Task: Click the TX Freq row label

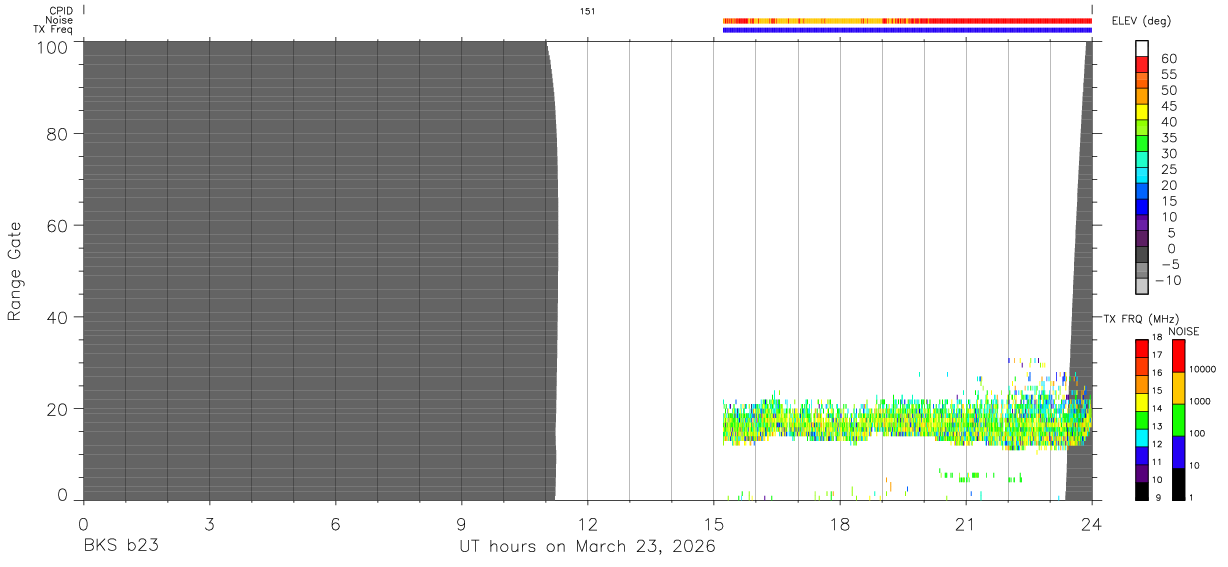Action: click(x=53, y=29)
